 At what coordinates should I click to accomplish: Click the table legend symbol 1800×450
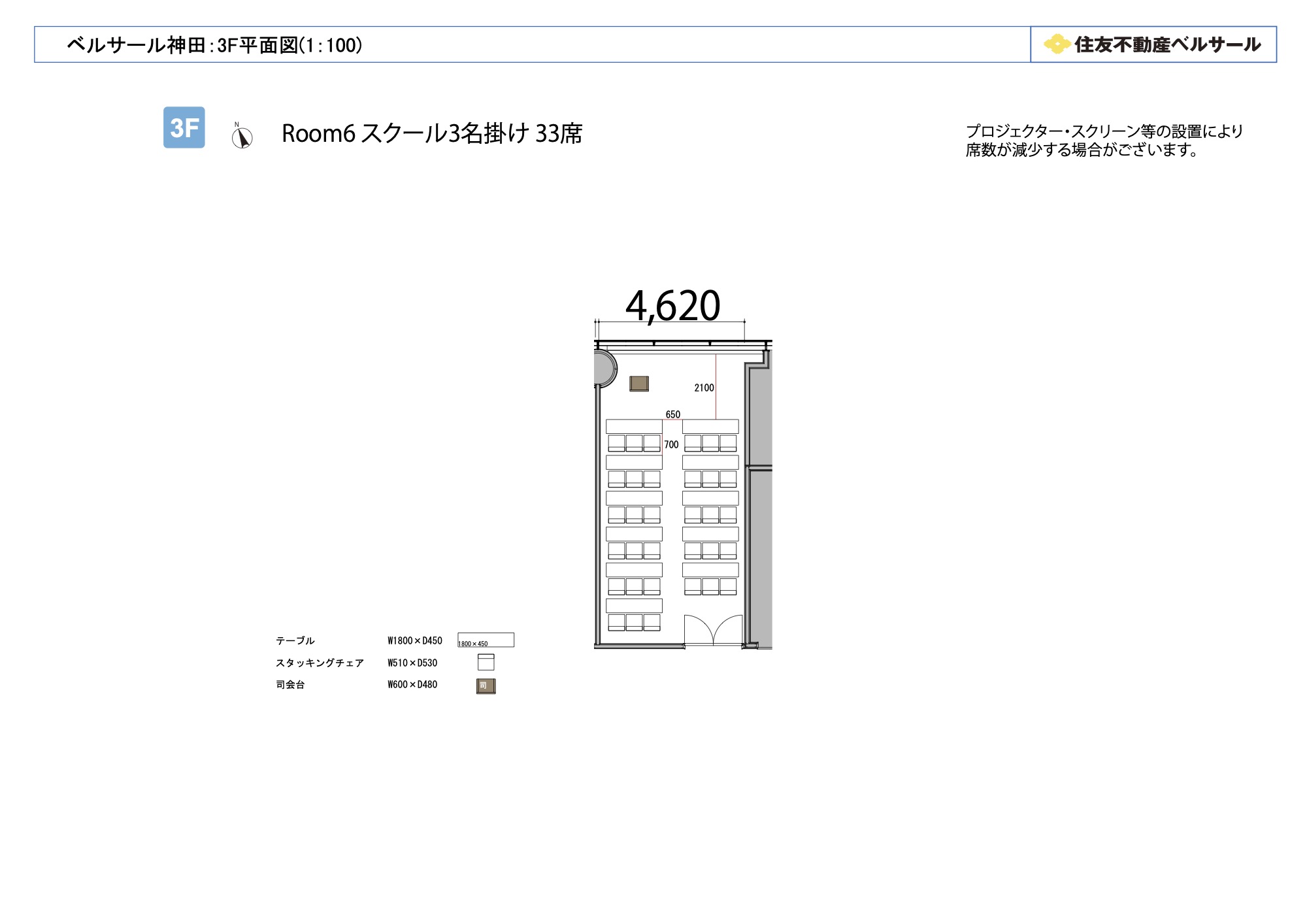coord(486,640)
